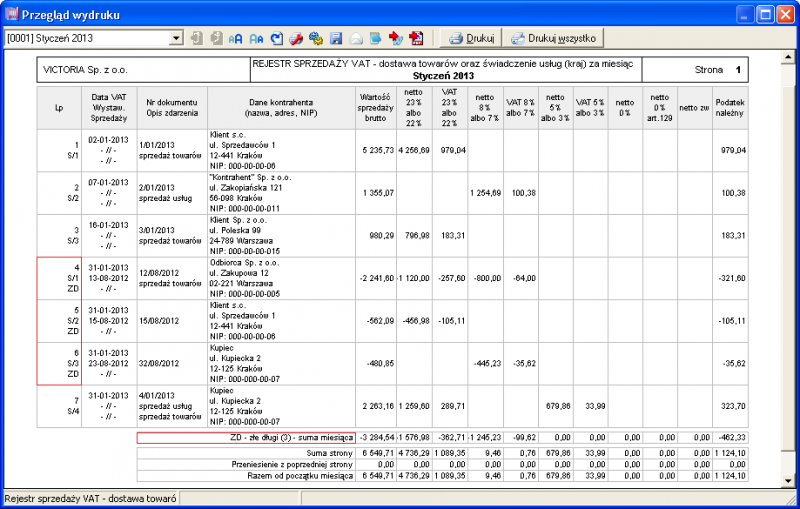Click the gross value 5 235,73
The width and height of the screenshot is (800, 509).
coord(378,150)
